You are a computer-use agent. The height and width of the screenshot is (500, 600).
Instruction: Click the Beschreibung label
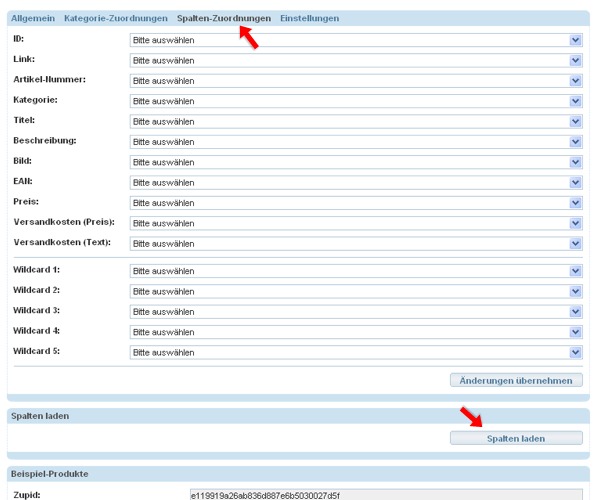tap(45, 140)
